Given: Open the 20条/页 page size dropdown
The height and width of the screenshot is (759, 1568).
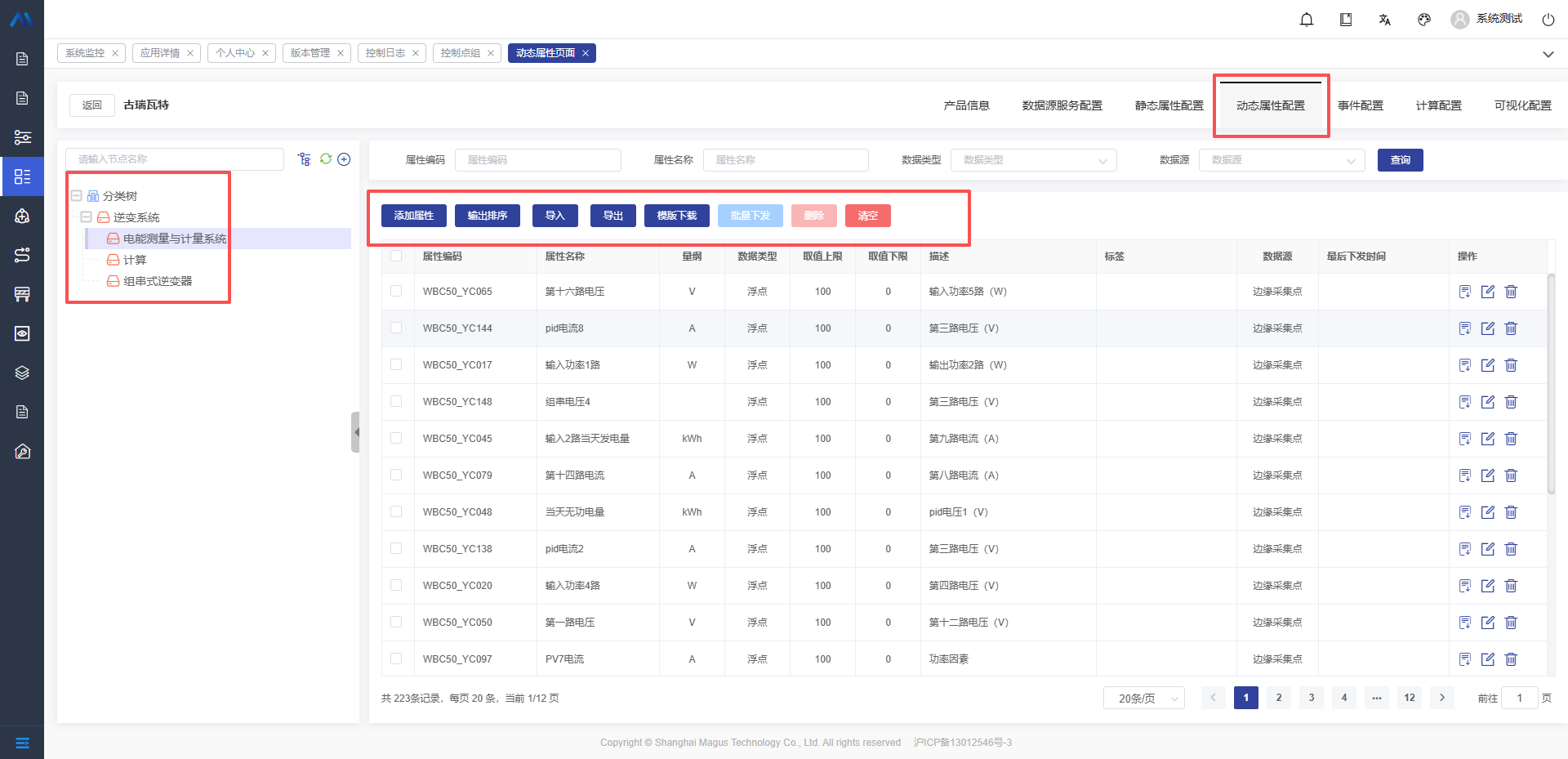Looking at the screenshot, I should coord(1143,698).
